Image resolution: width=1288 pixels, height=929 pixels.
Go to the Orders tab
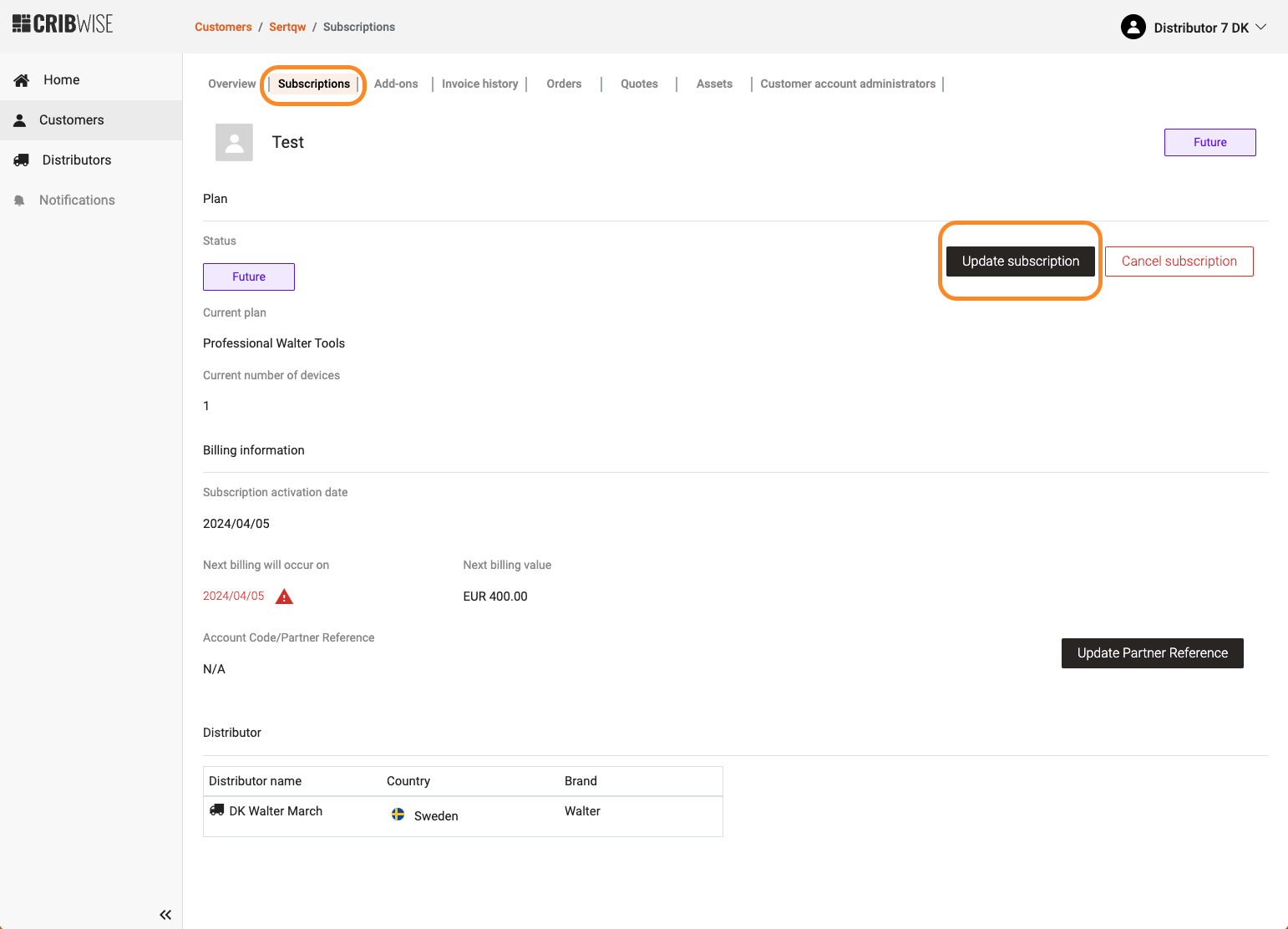click(564, 84)
